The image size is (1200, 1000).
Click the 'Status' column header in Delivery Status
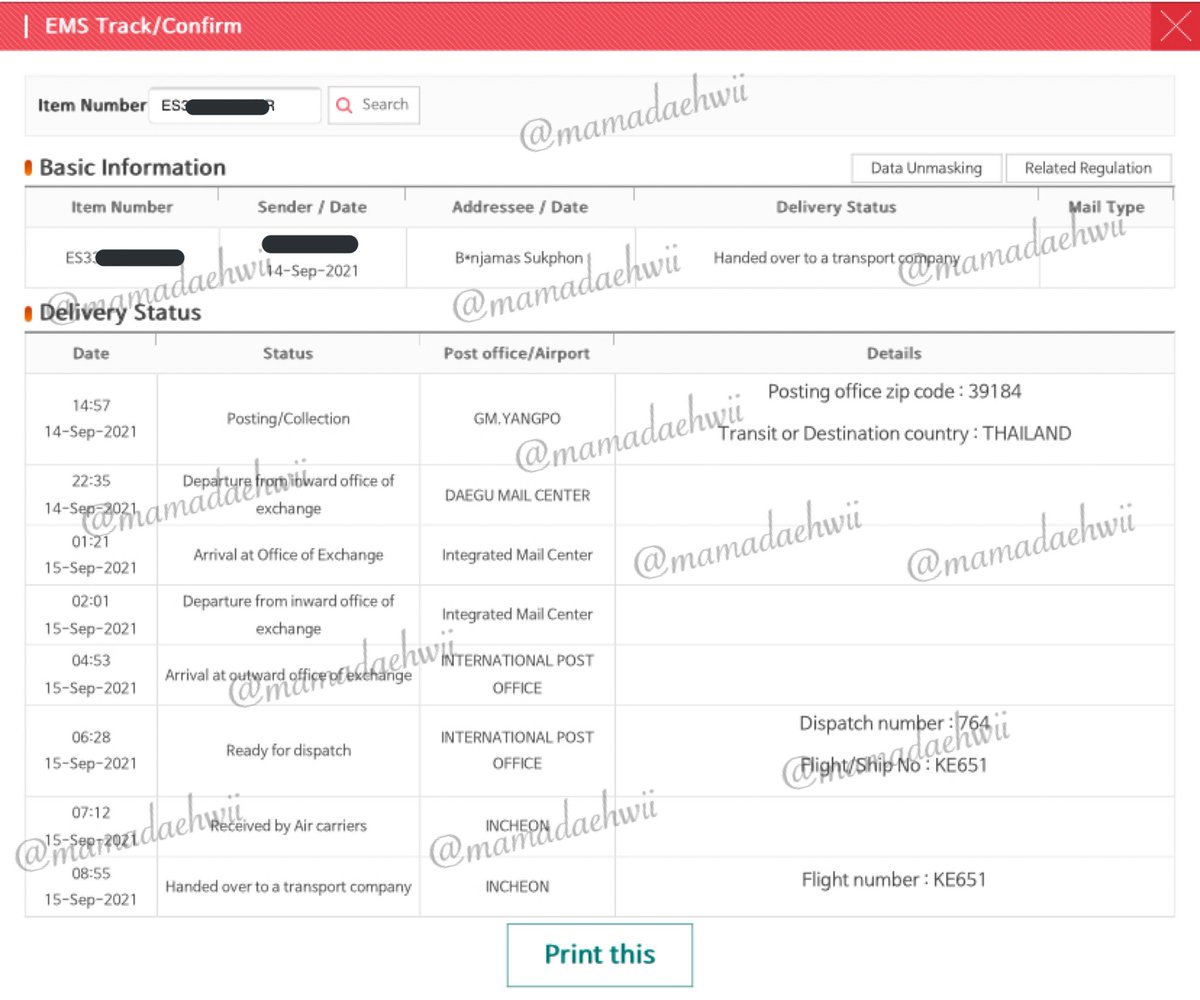tap(288, 354)
